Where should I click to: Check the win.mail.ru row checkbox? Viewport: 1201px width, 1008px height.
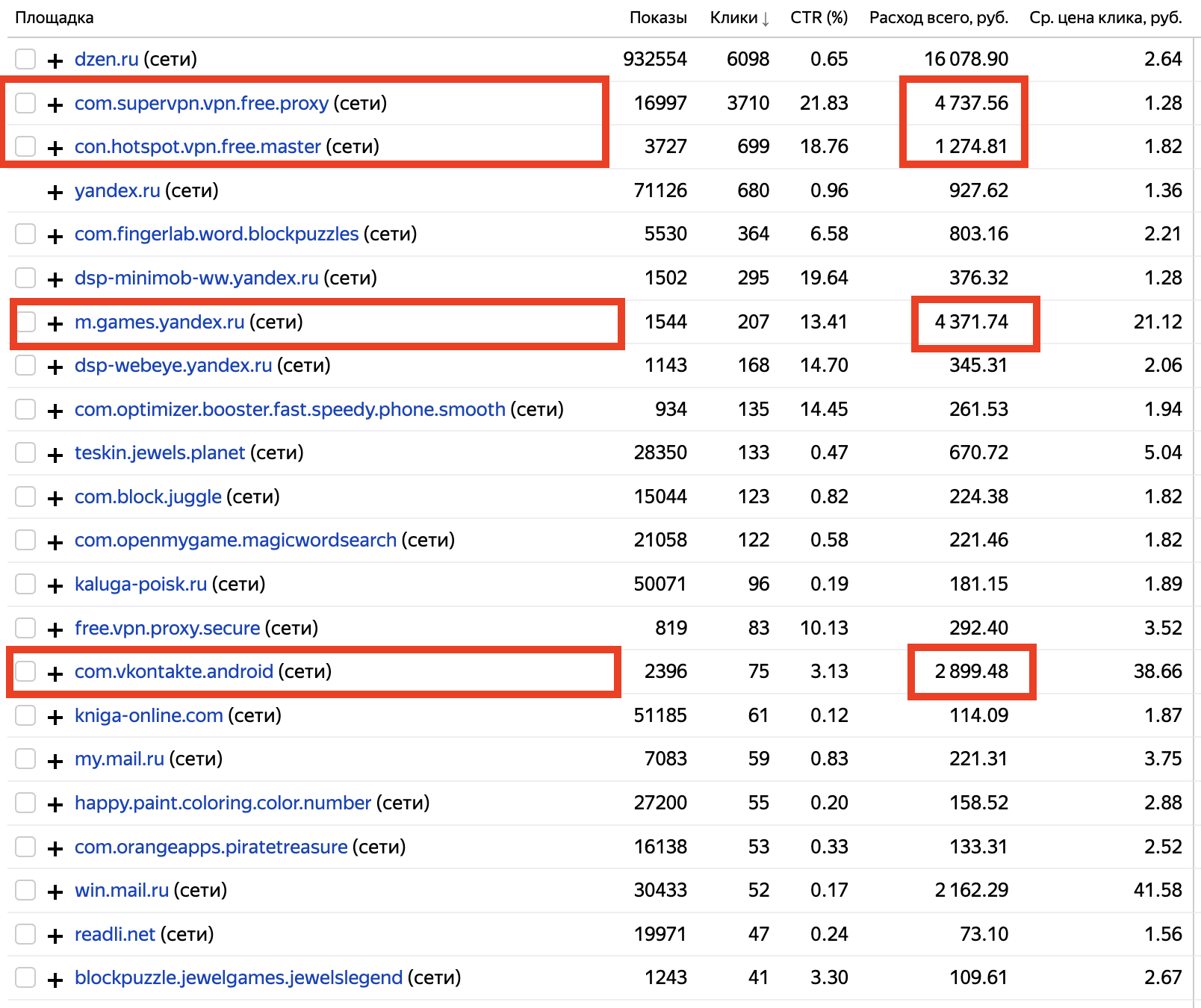click(x=25, y=890)
